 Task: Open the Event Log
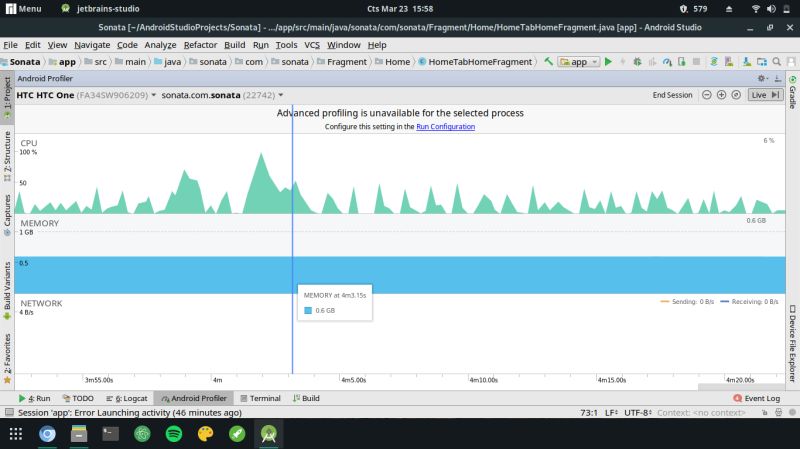(757, 398)
